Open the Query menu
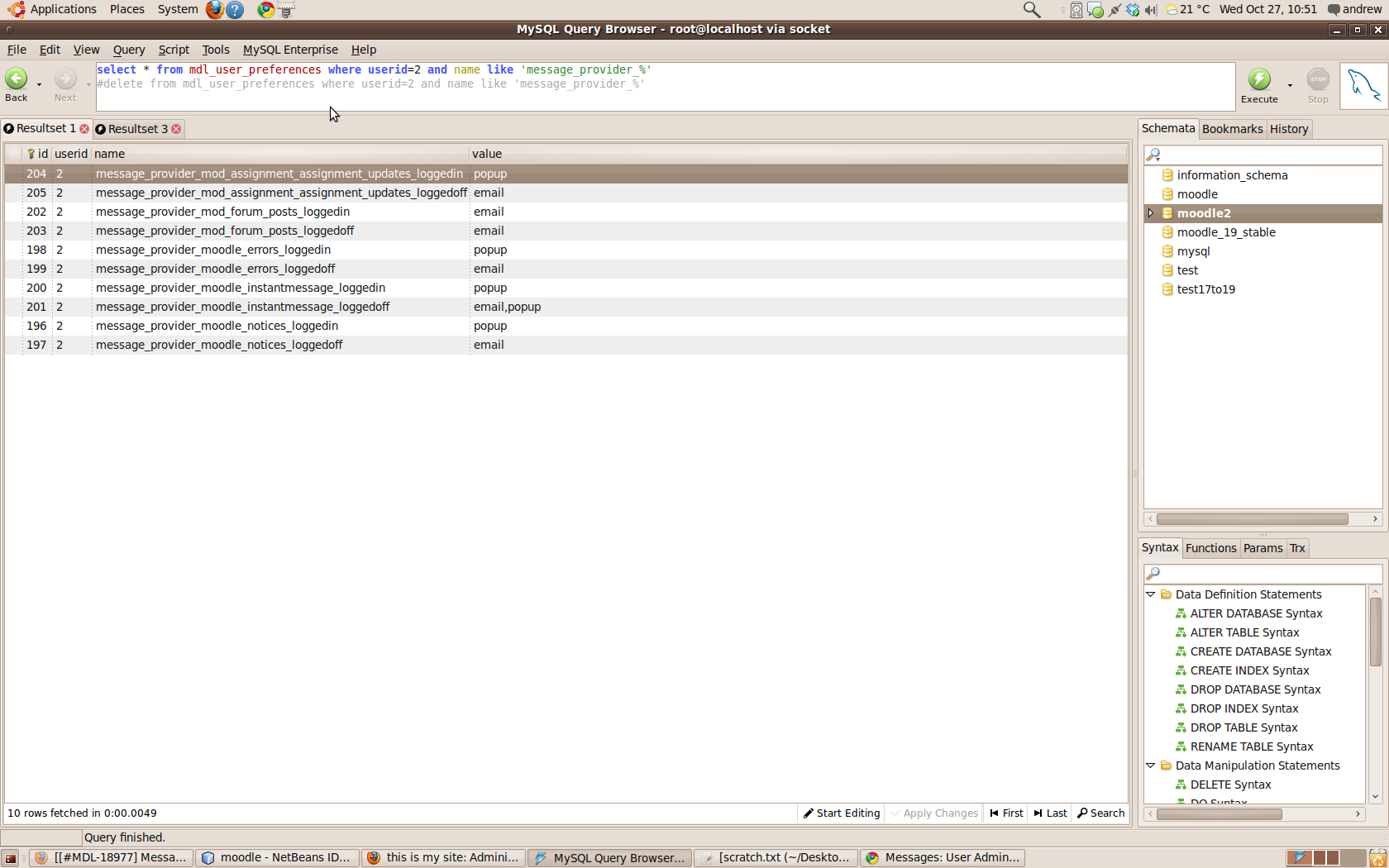Screen dimensions: 1389x868 tap(129, 50)
